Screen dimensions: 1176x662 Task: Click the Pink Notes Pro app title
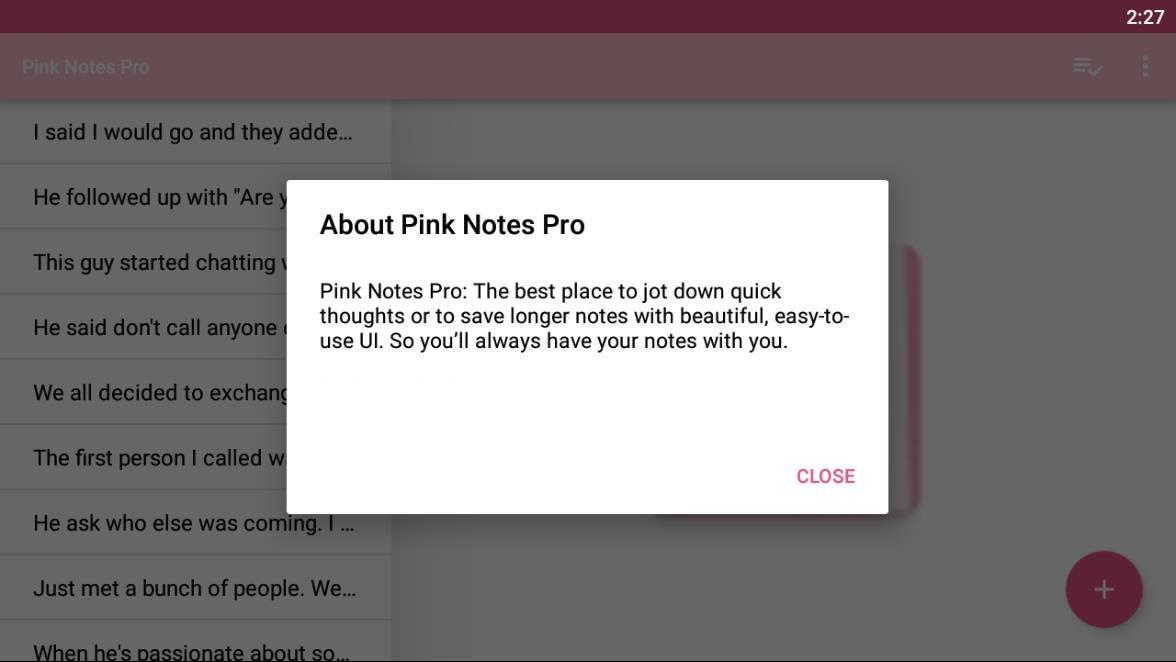pos(86,67)
